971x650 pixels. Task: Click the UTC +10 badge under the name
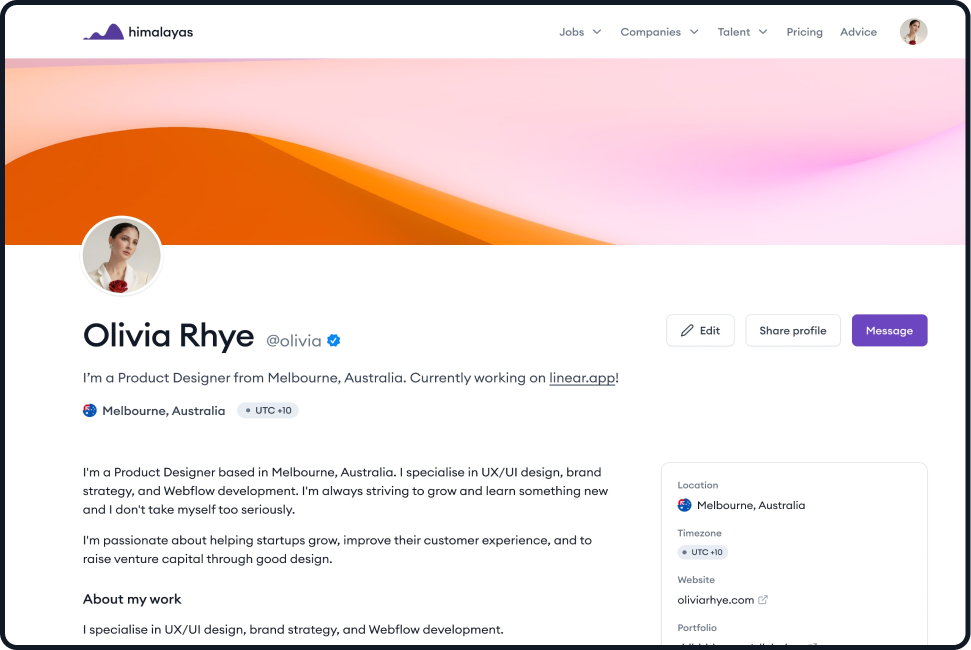[268, 410]
